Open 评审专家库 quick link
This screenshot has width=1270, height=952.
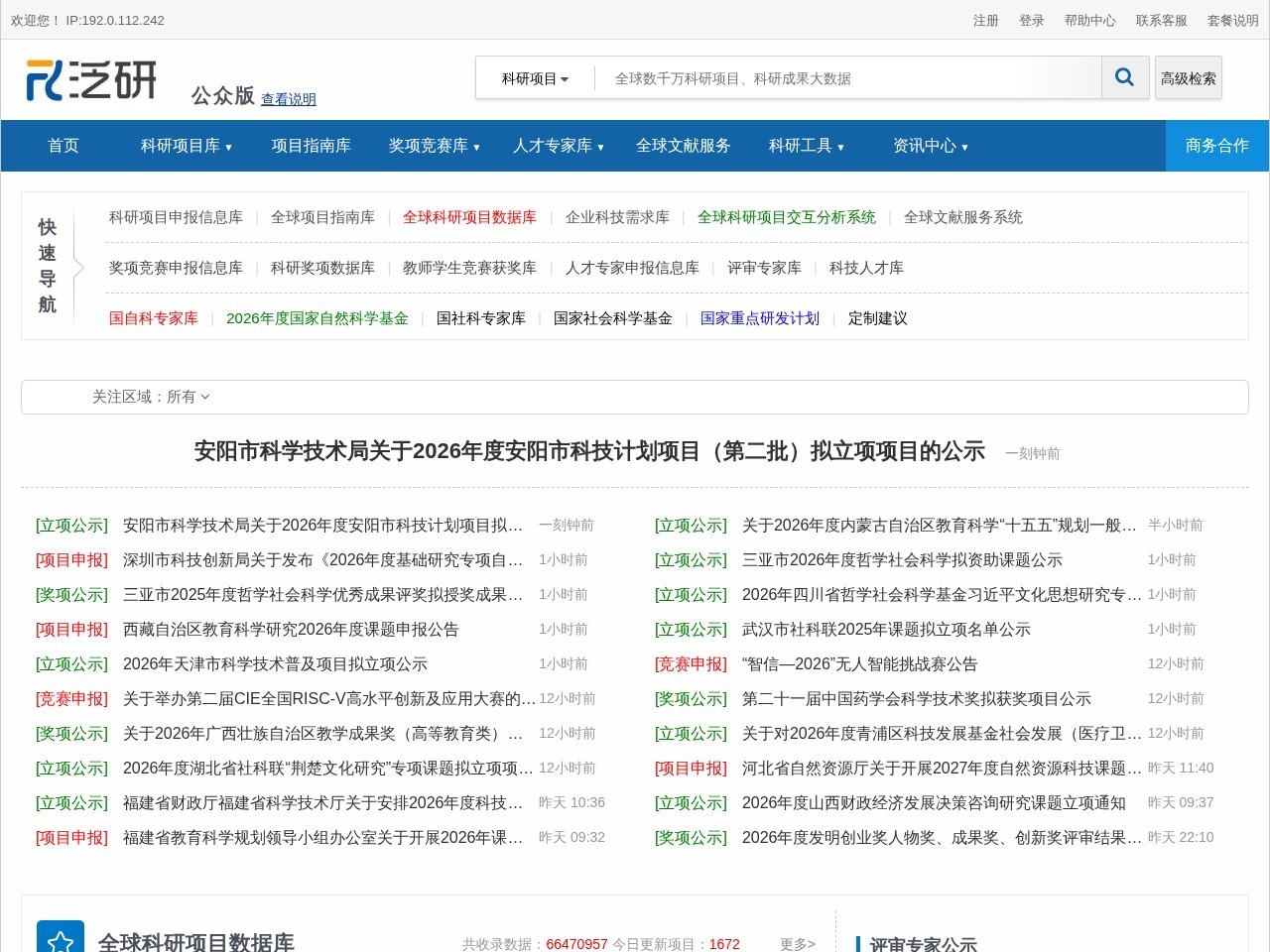tap(764, 268)
